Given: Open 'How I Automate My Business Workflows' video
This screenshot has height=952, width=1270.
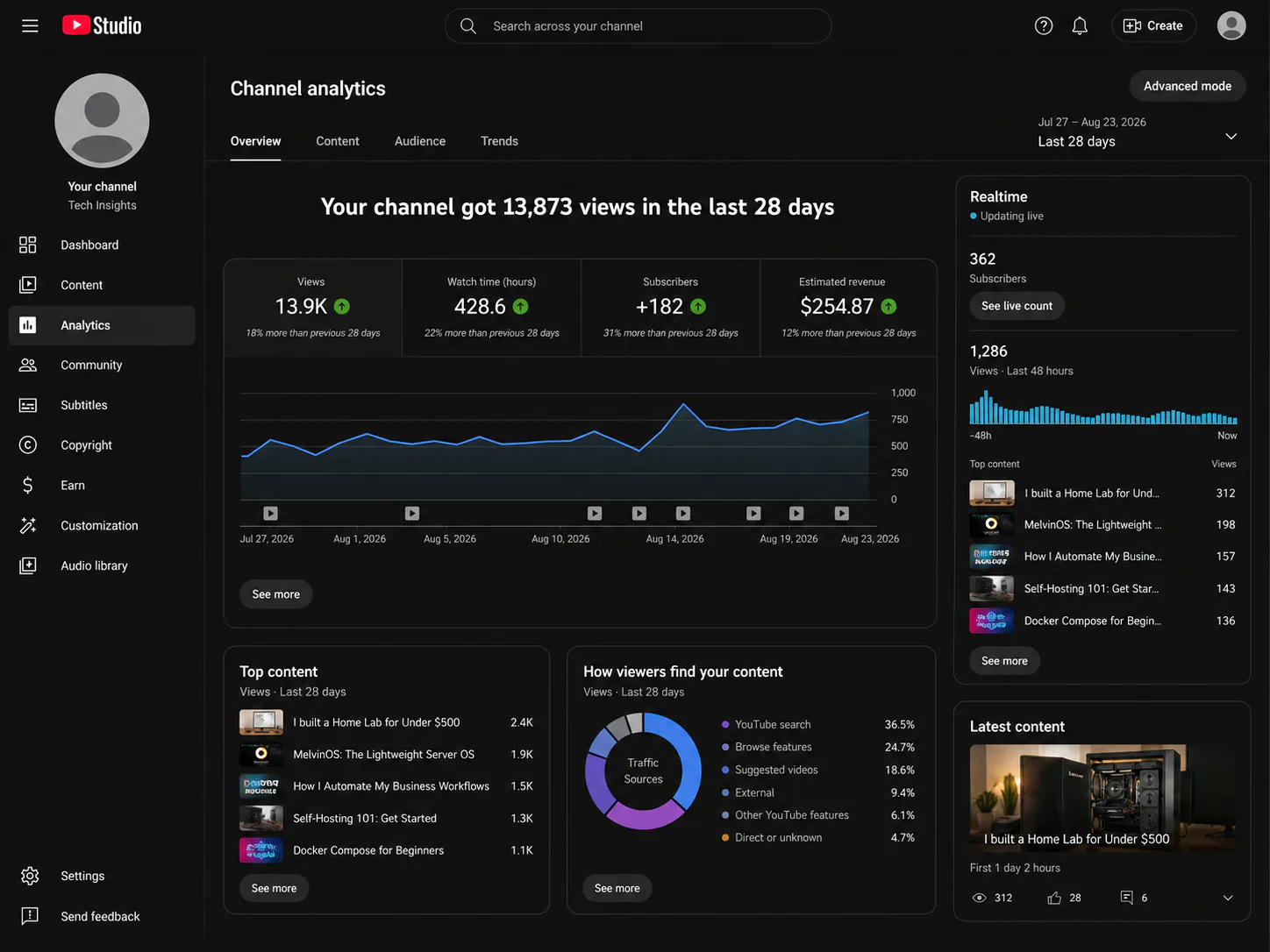Looking at the screenshot, I should coord(386,786).
